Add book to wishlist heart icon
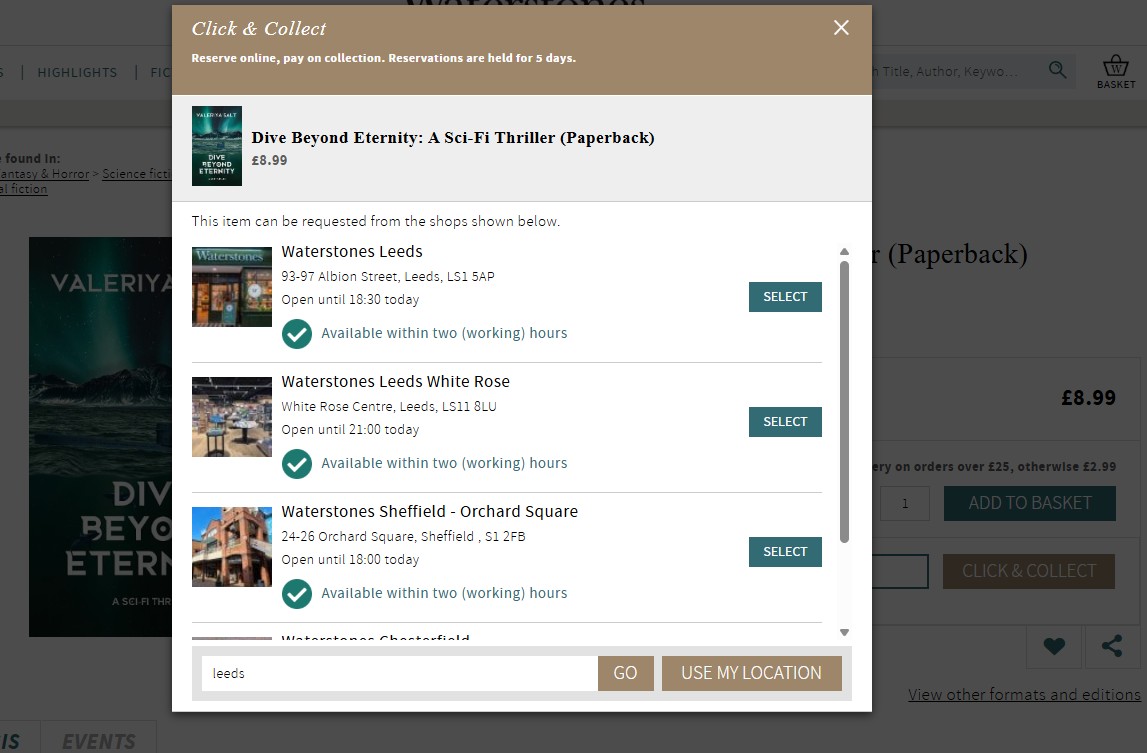 click(1054, 646)
